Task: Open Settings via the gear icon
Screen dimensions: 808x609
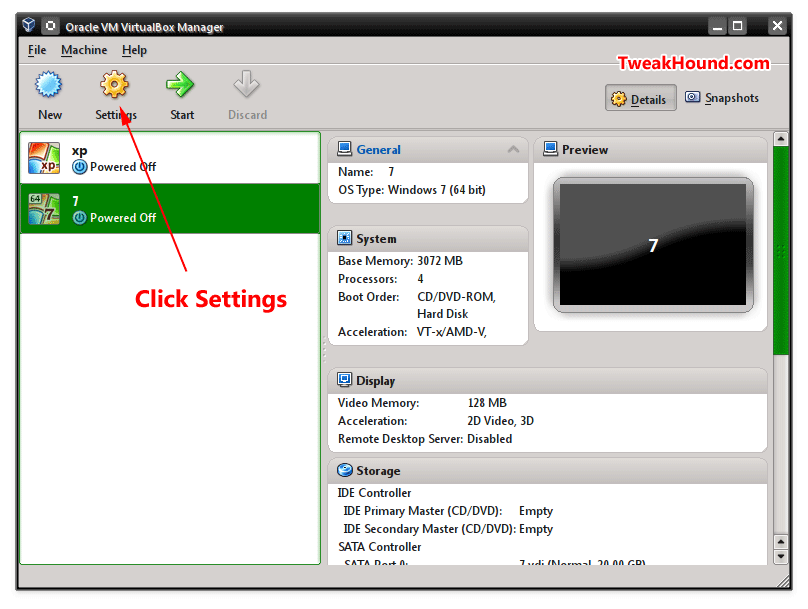Action: pos(114,84)
